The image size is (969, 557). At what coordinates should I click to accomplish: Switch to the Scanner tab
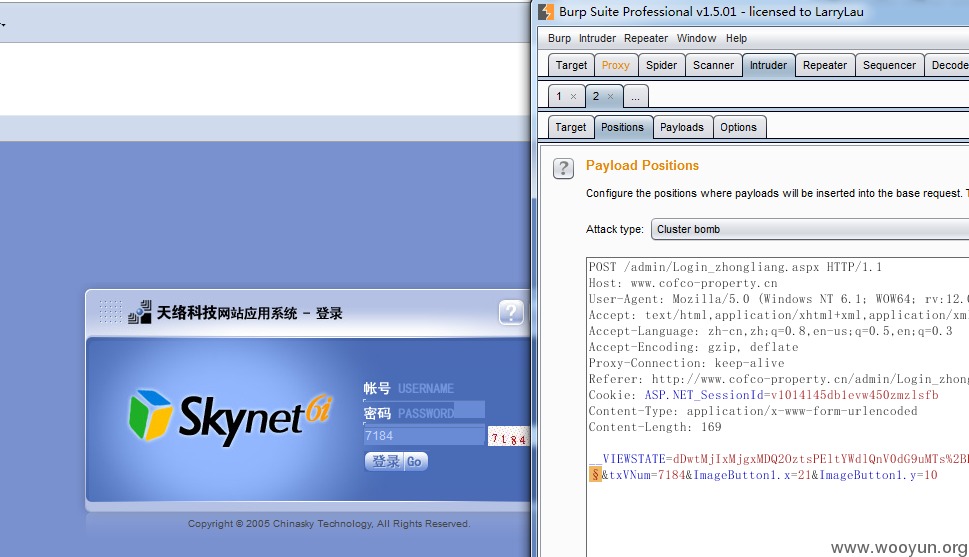point(713,66)
